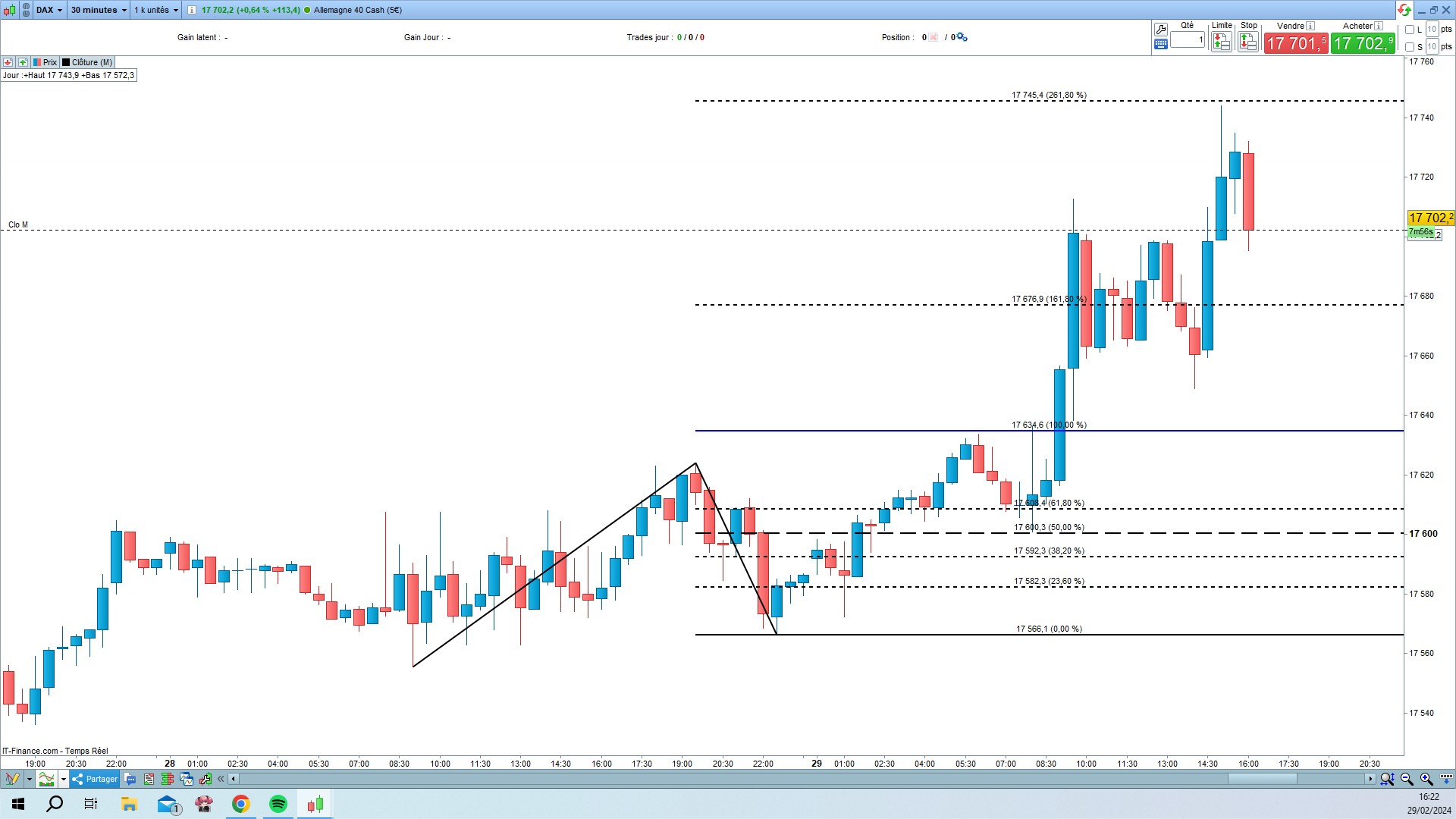Select the Clôture (M) indicator label
1456x819 pixels.
pyautogui.click(x=91, y=62)
